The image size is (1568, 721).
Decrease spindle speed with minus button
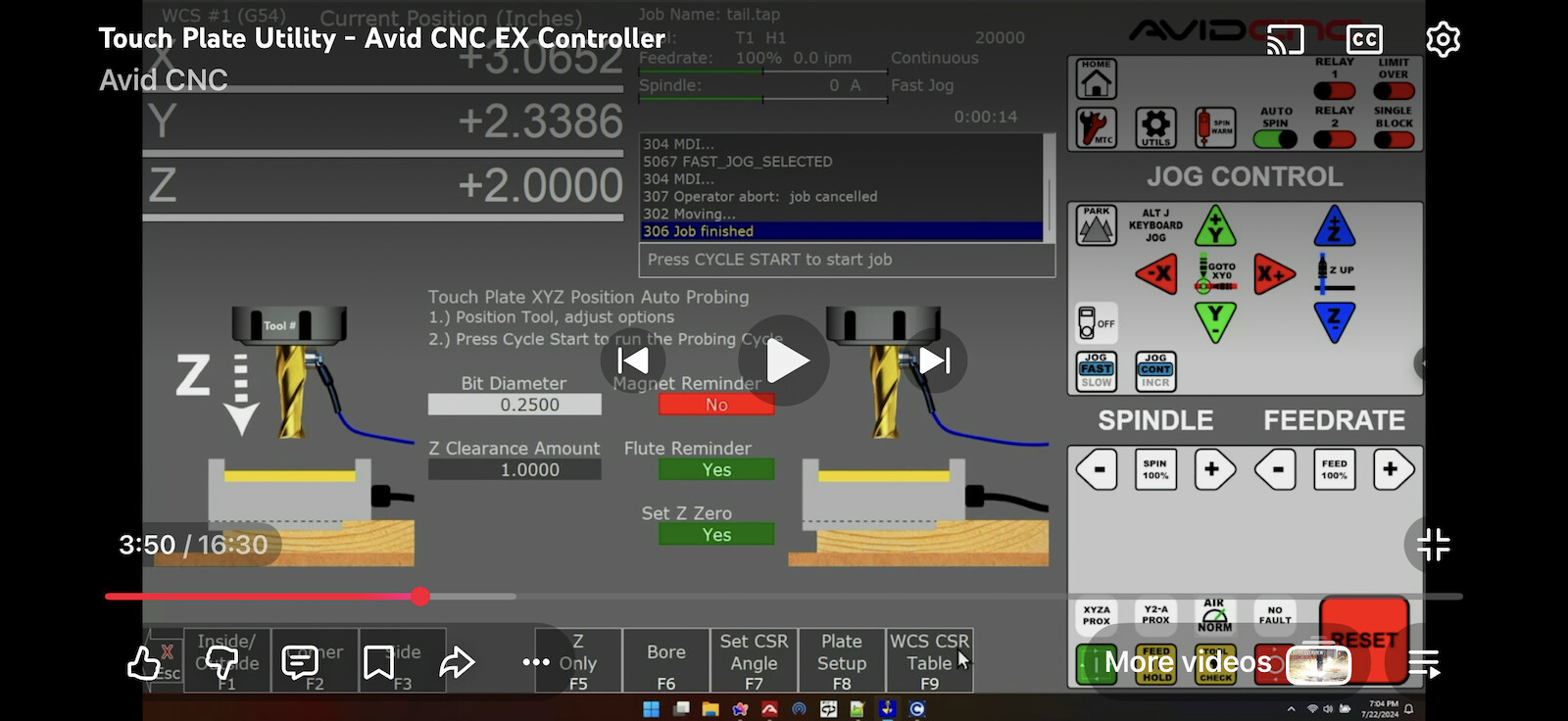pyautogui.click(x=1097, y=469)
